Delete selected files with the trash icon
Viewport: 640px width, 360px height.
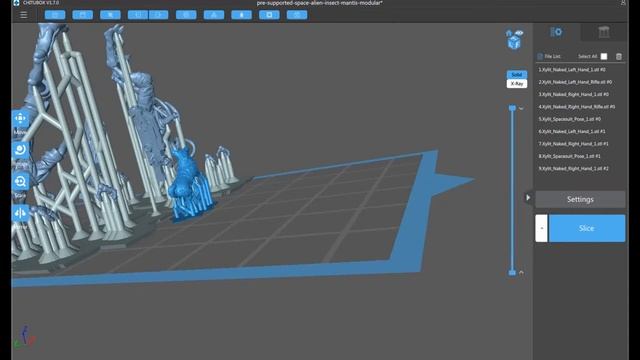[x=619, y=56]
